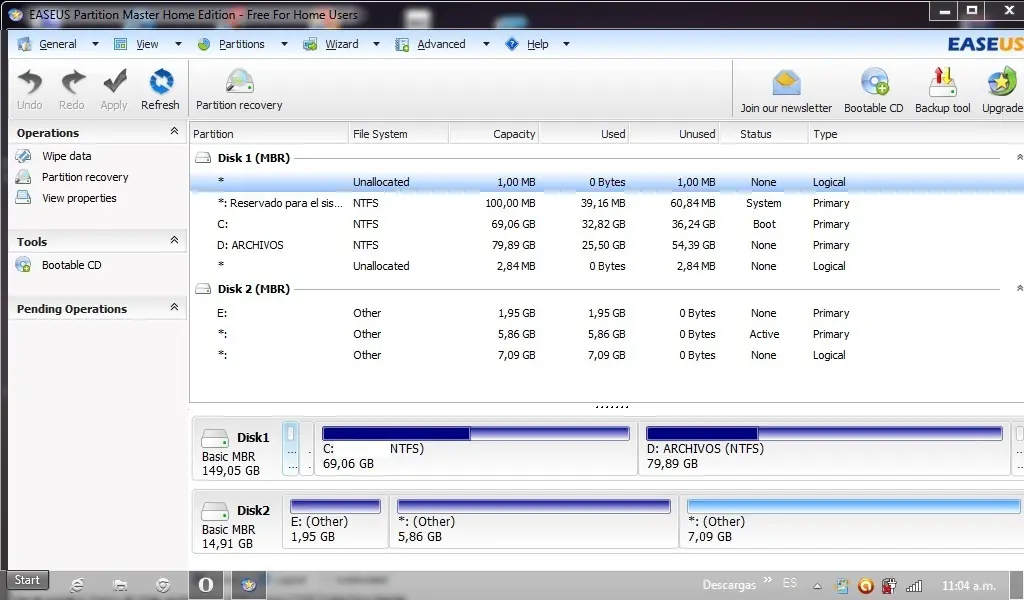Sort by the Used column header
Viewport: 1024px width, 600px height.
[x=584, y=134]
